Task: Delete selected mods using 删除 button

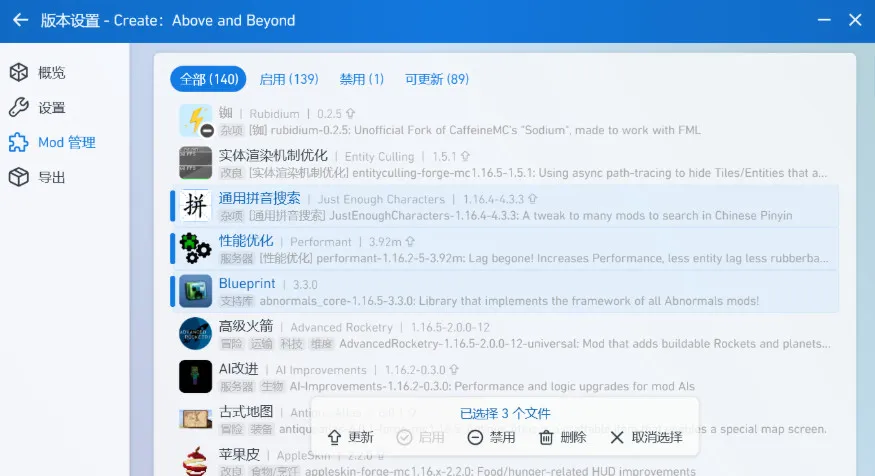Action: click(562, 437)
